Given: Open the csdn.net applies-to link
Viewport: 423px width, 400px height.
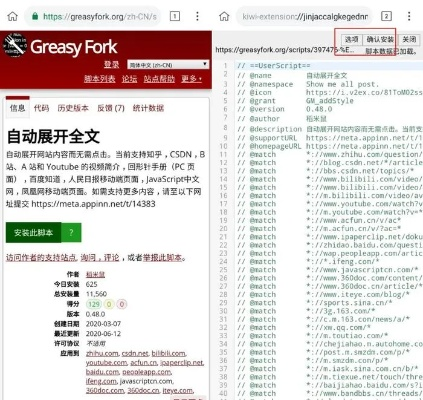Looking at the screenshot, I should [x=135, y=353].
